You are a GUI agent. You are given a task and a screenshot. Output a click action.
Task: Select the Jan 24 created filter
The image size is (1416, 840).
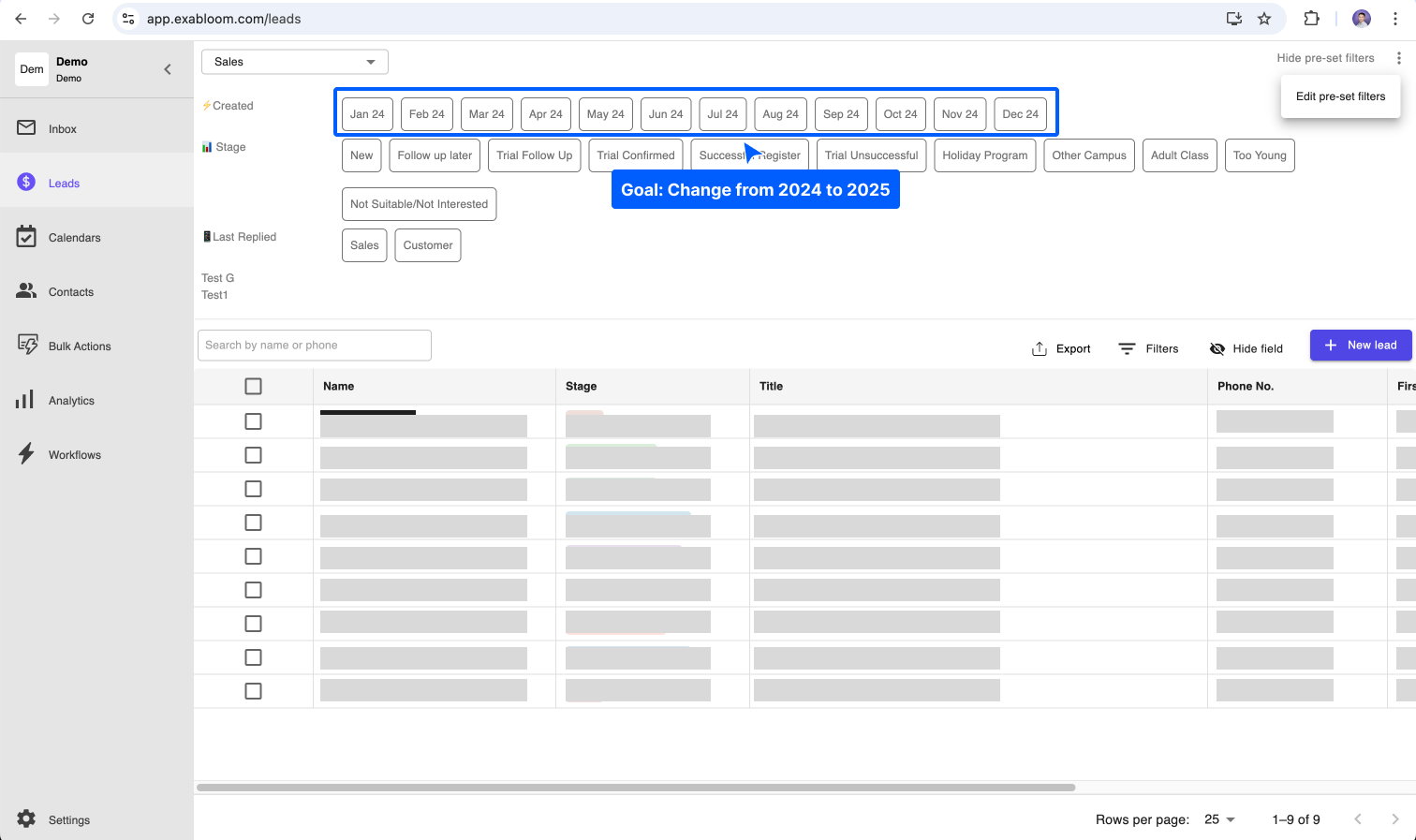pos(367,114)
